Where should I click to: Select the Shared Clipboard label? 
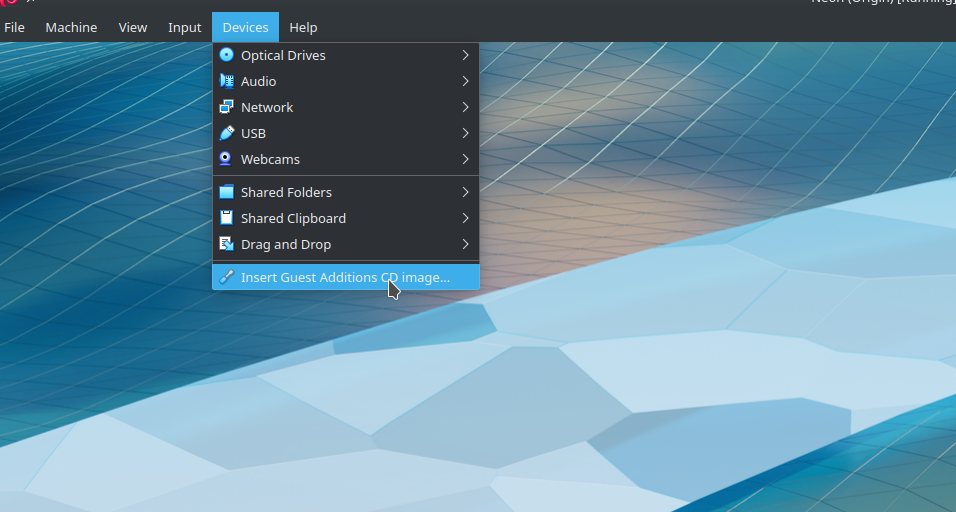(x=293, y=218)
